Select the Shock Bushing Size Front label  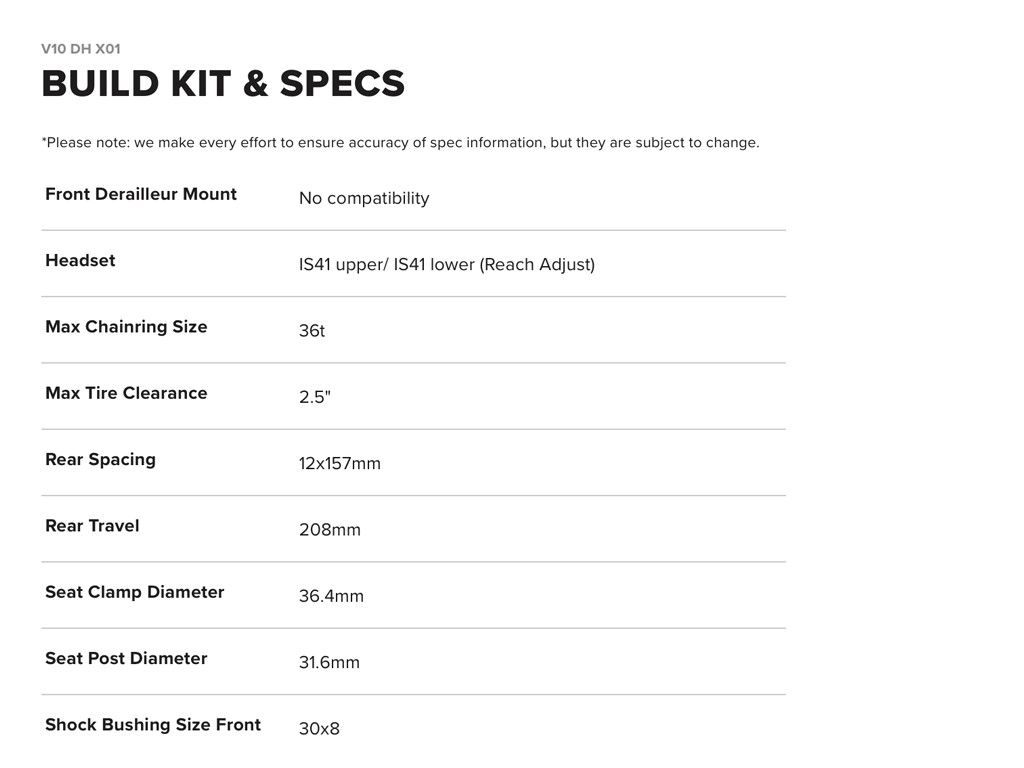click(x=153, y=725)
